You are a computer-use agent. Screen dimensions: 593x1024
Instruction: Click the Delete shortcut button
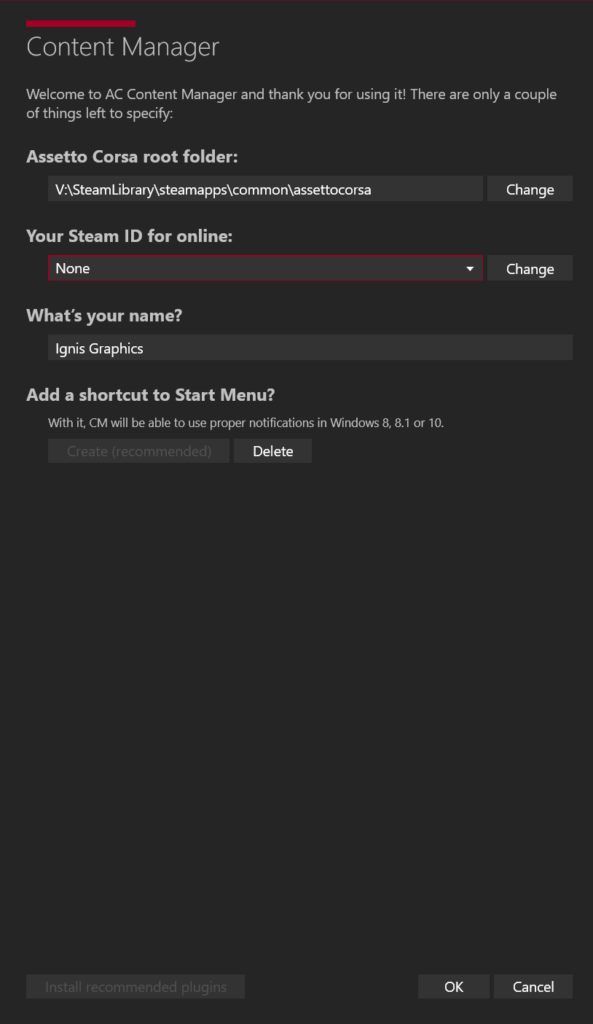[272, 451]
